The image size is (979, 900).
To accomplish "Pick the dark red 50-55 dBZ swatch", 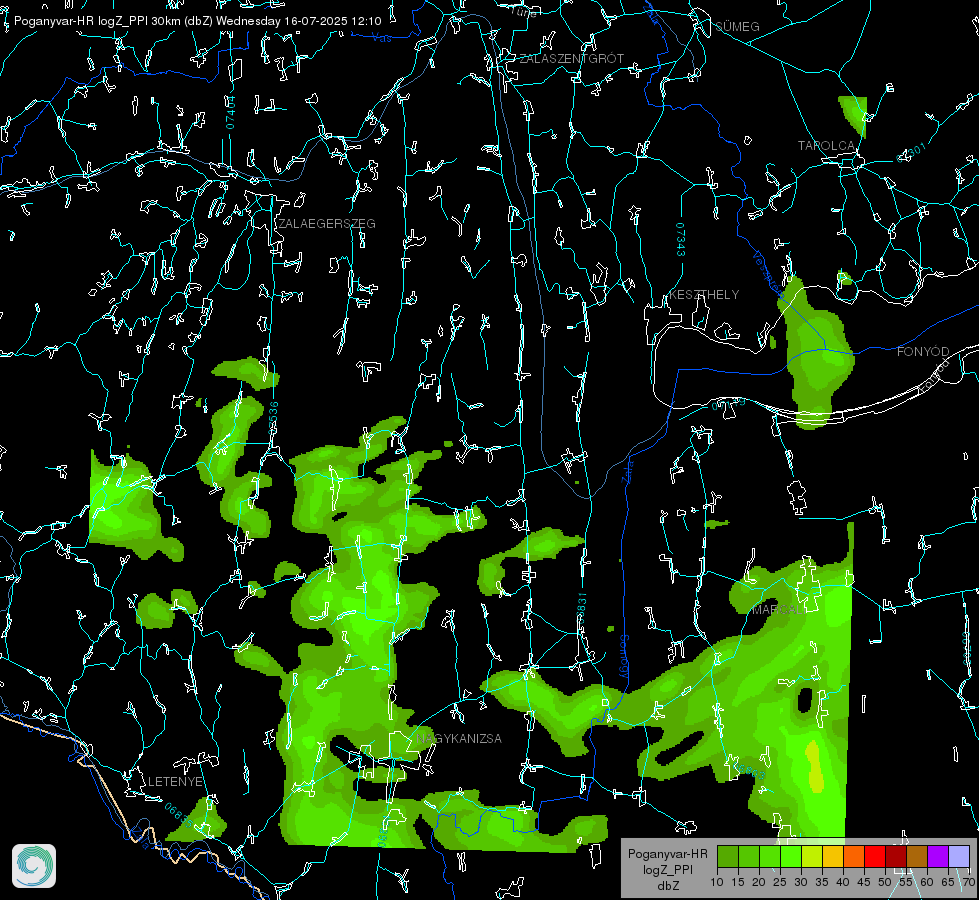I will click(x=896, y=856).
